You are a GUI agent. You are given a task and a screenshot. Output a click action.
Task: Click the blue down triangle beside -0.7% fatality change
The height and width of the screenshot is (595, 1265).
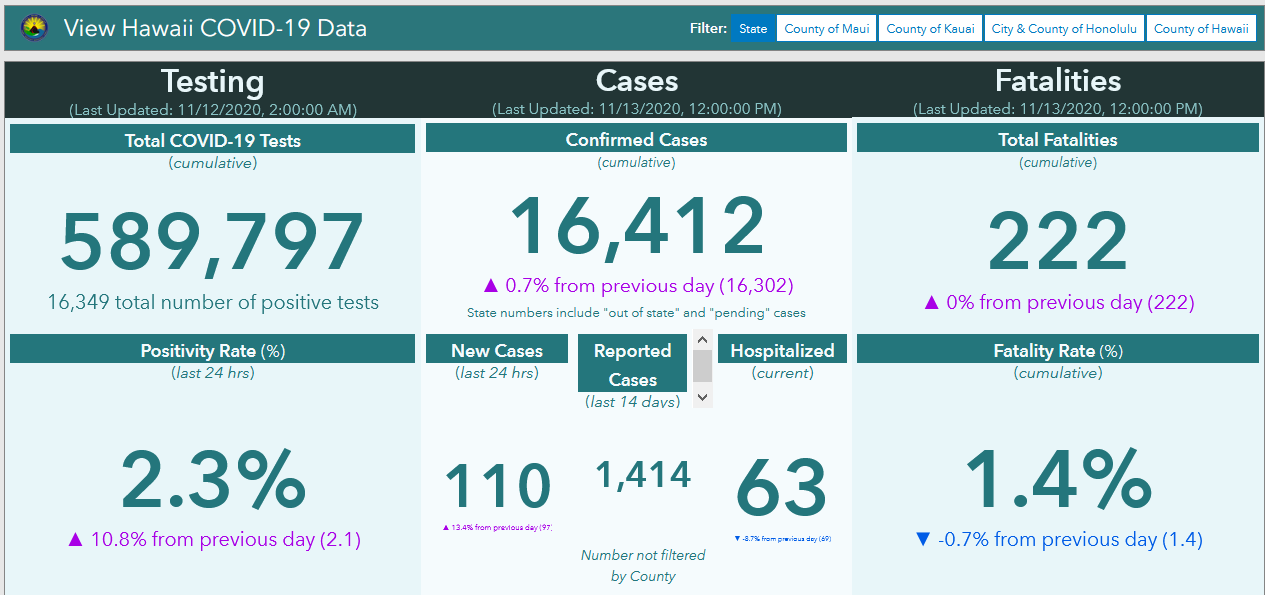pyautogui.click(x=923, y=540)
